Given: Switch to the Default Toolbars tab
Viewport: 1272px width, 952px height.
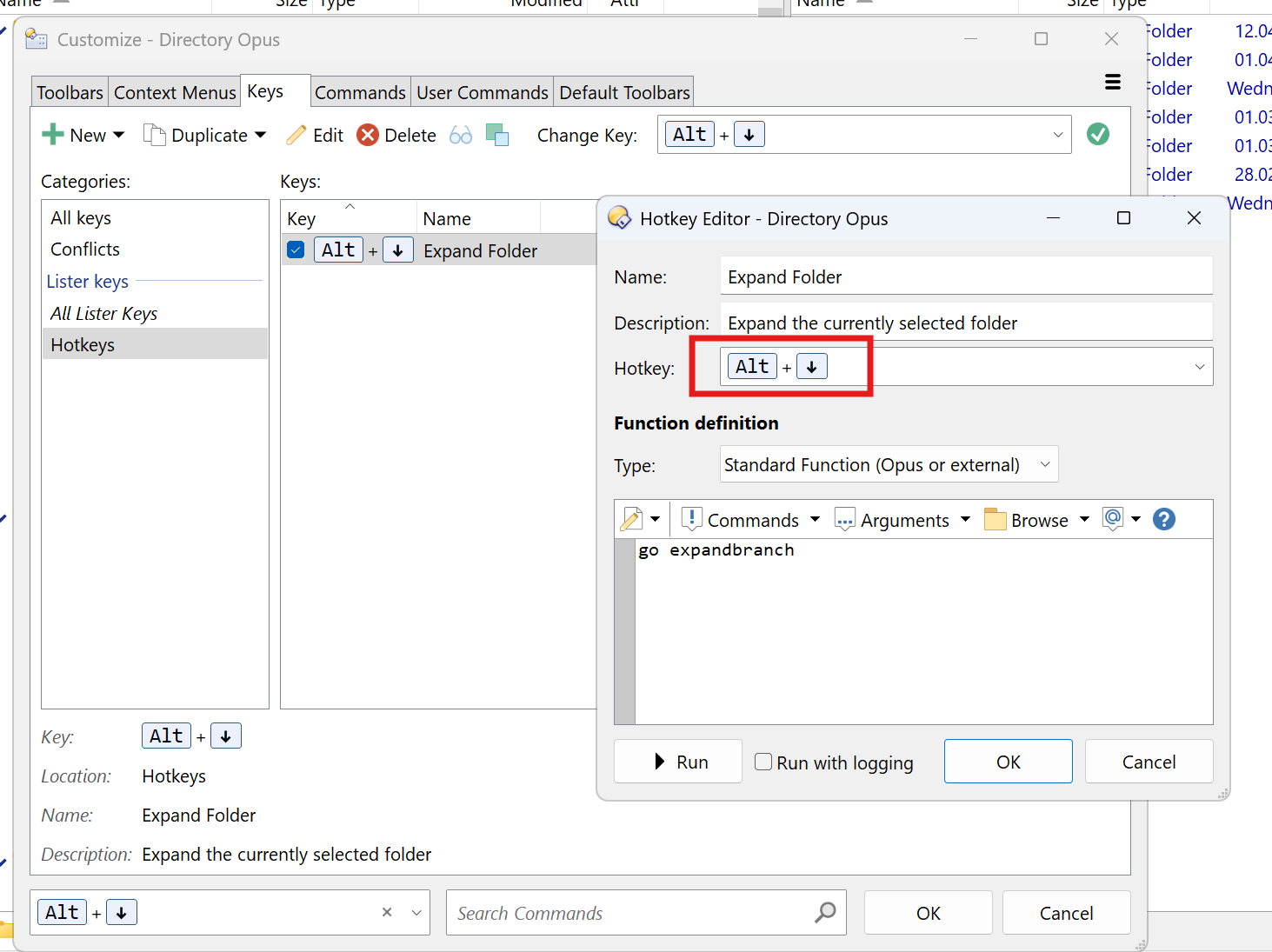Looking at the screenshot, I should click(x=624, y=92).
